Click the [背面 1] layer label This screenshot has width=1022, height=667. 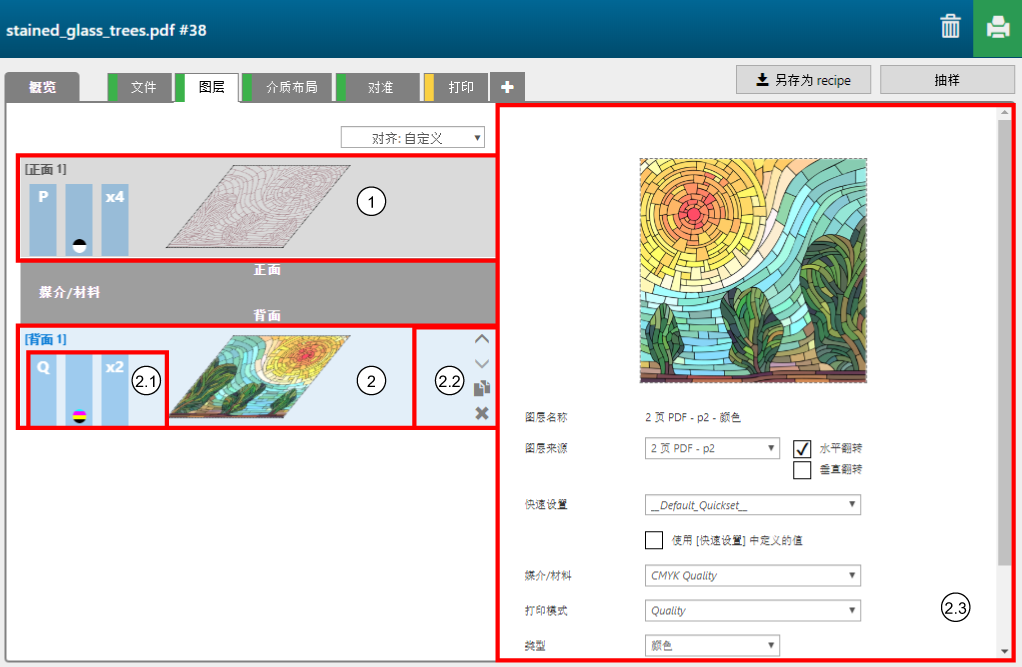tap(46, 339)
